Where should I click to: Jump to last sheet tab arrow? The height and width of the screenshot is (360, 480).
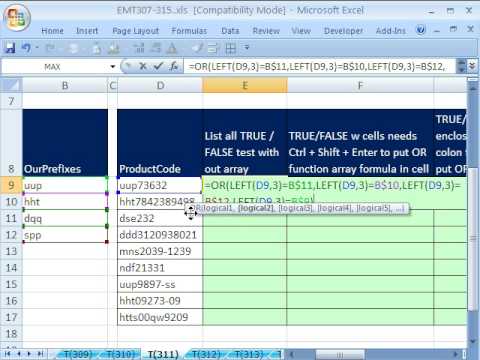(41, 353)
